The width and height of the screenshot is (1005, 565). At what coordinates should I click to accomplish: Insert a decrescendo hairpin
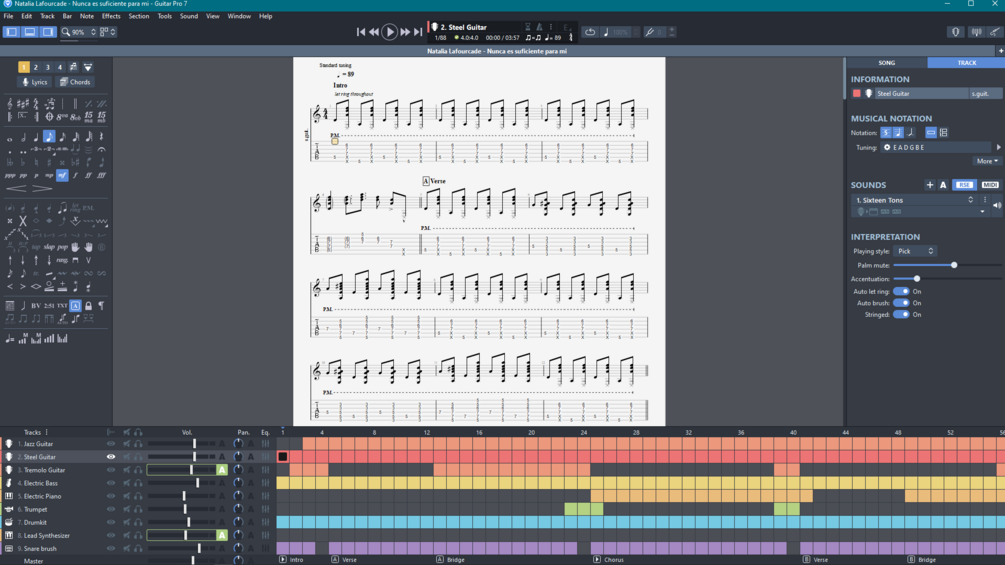tap(42, 188)
